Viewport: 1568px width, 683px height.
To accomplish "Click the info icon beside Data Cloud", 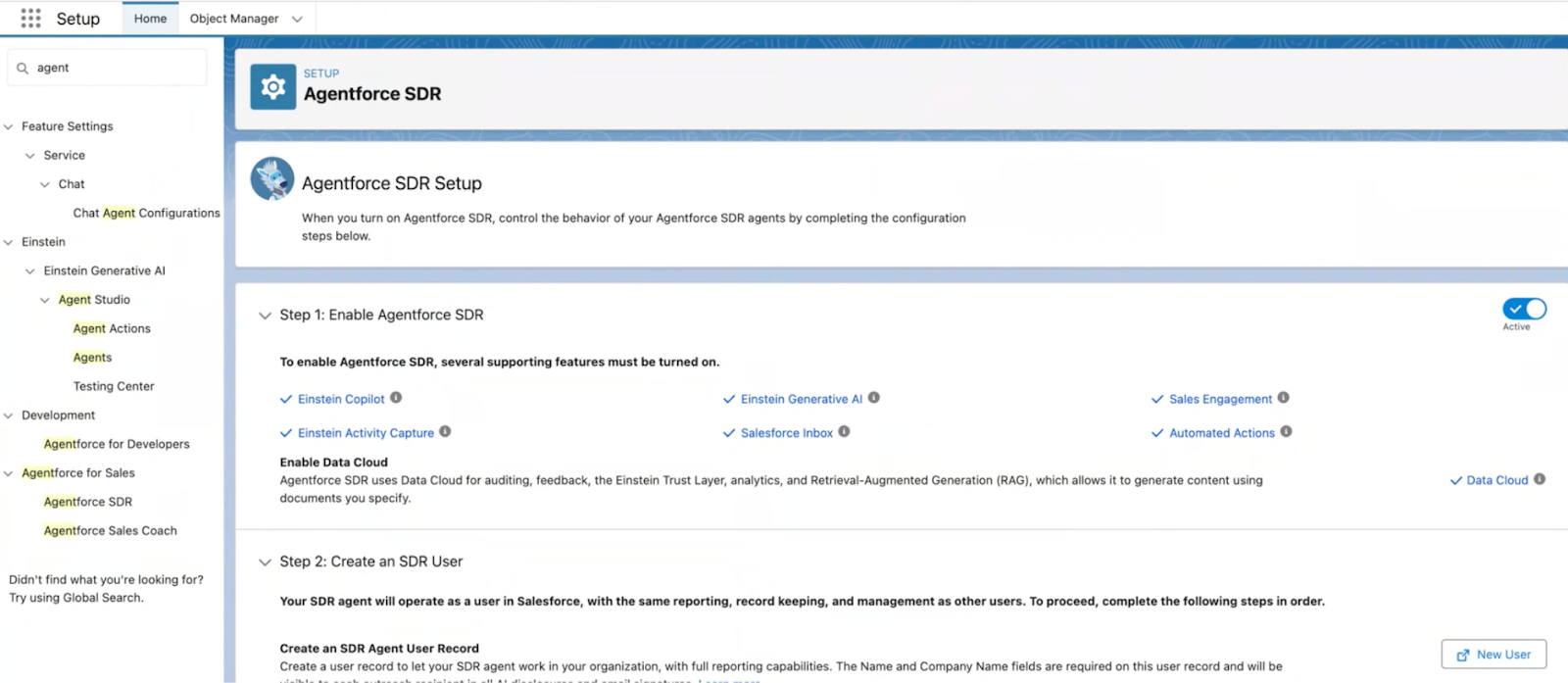I will (1540, 479).
